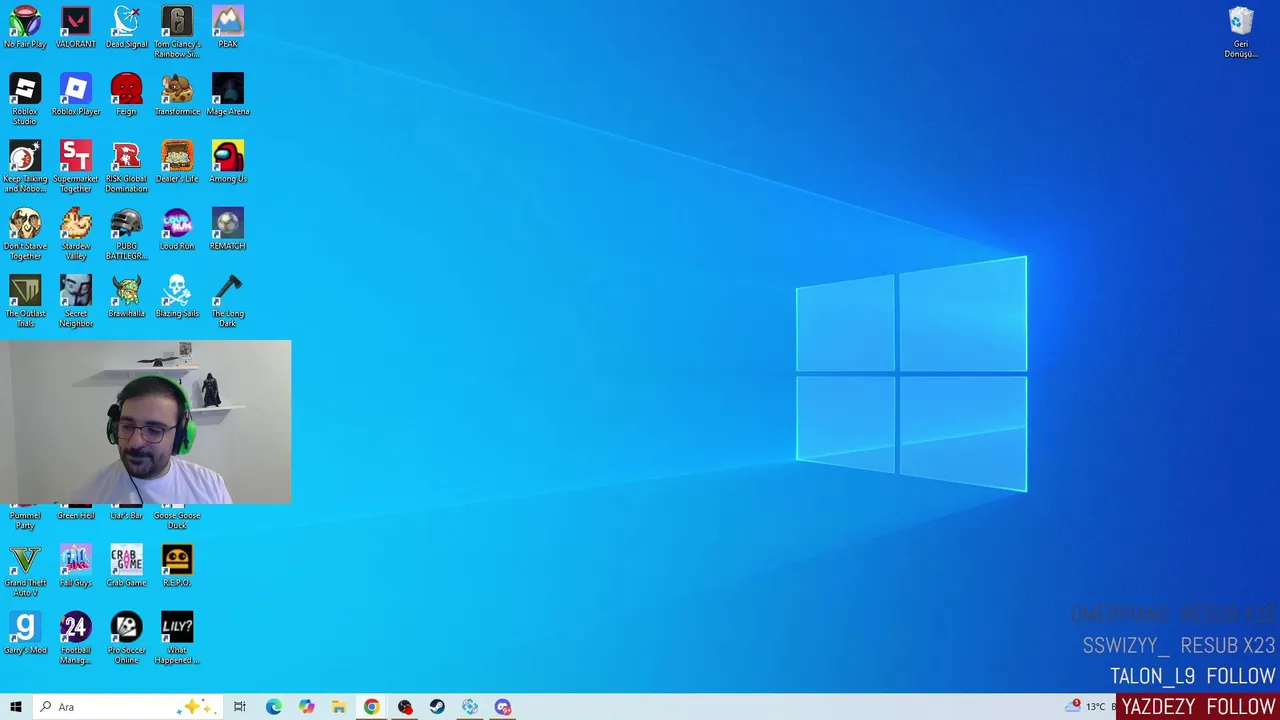Select the Stardew Valley desktop icon
Viewport: 1280px width, 720px height.
tap(76, 233)
